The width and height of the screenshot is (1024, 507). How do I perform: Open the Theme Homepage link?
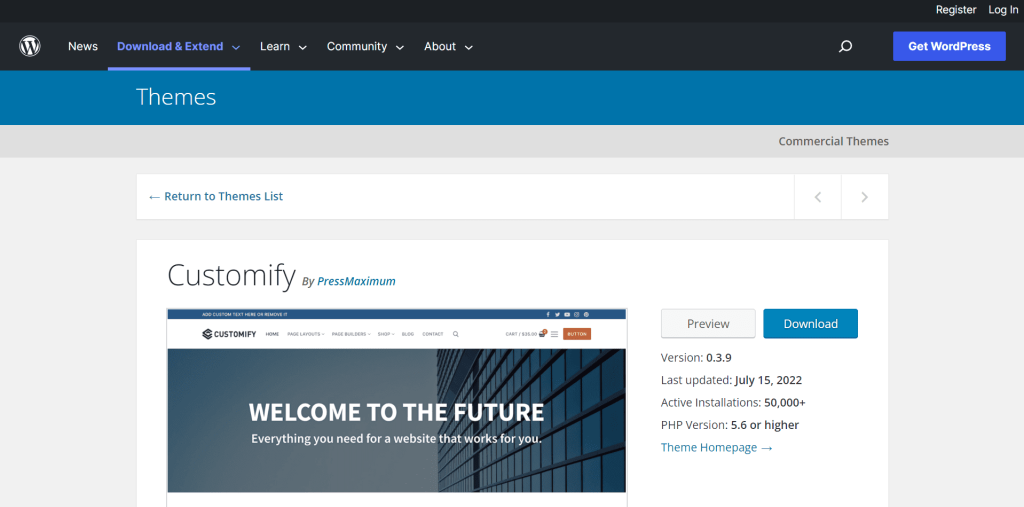pos(717,448)
